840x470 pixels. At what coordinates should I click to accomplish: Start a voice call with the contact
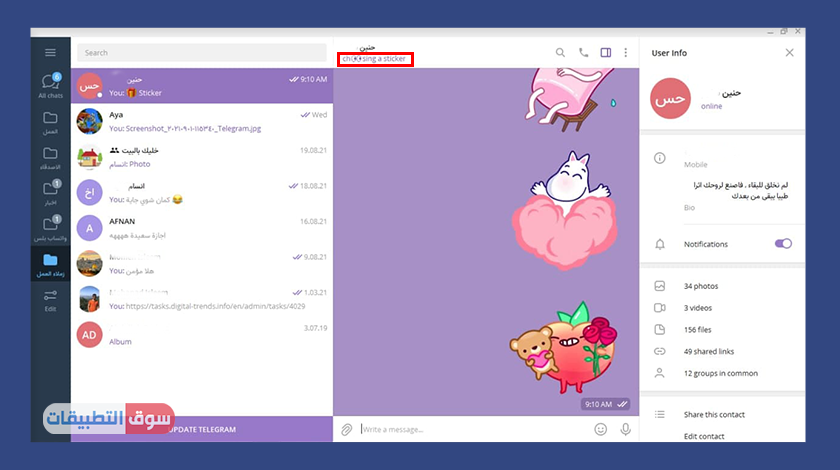583,53
